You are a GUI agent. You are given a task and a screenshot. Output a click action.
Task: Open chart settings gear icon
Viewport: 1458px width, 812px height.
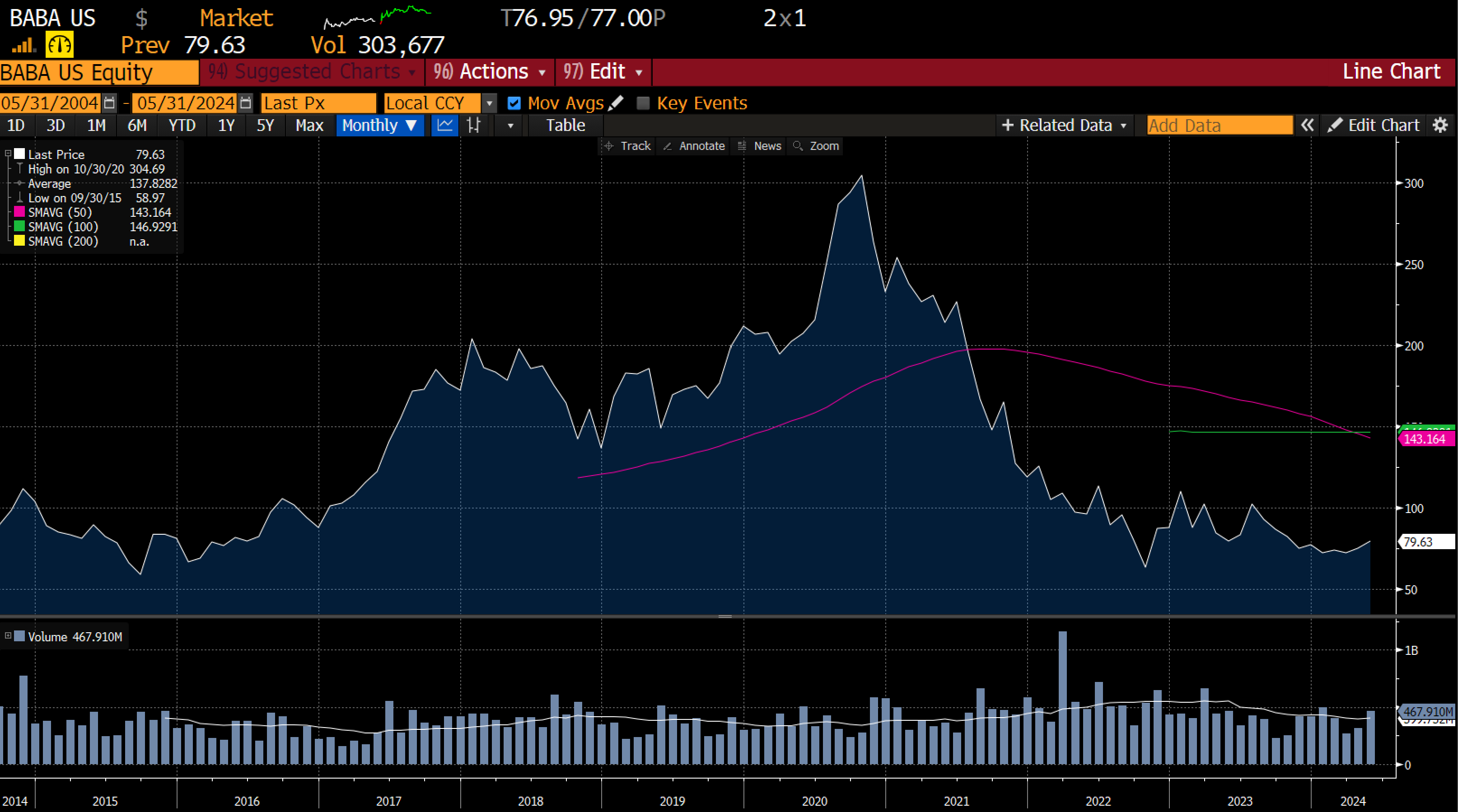(1440, 125)
